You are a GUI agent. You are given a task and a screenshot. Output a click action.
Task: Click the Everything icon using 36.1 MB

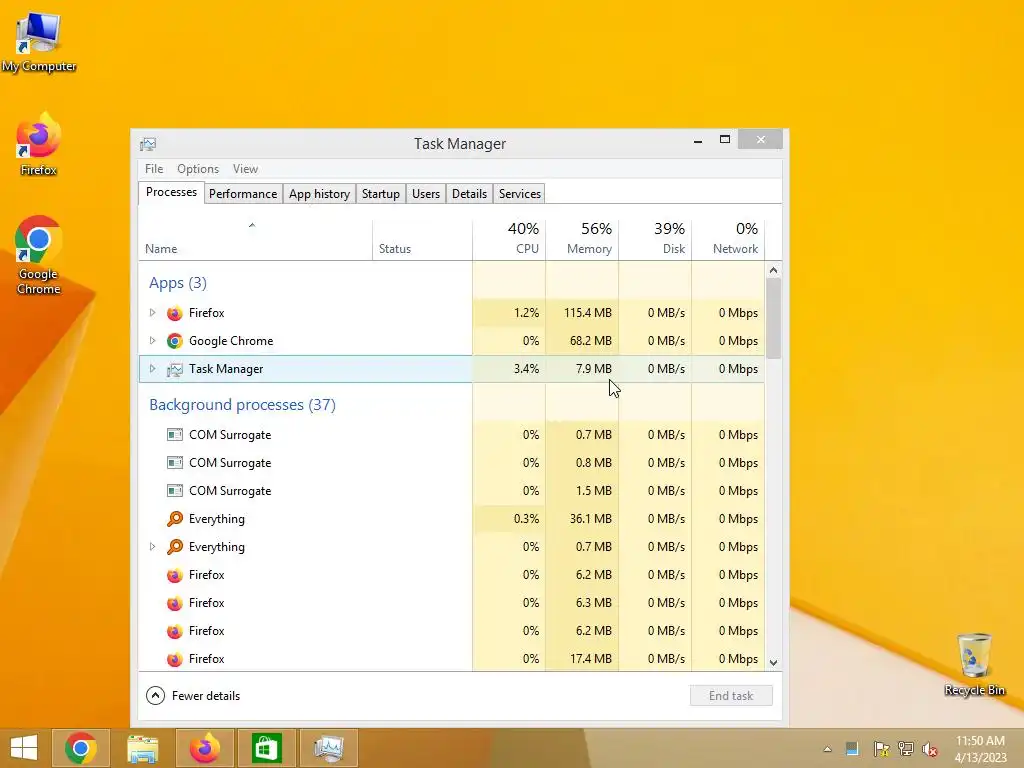[x=174, y=519]
